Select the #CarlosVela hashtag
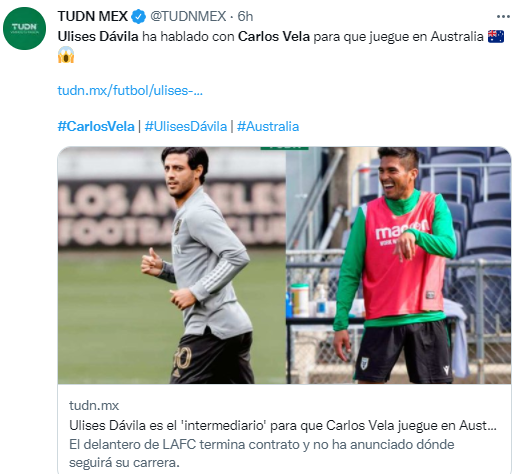The height and width of the screenshot is (474, 517). pos(96,127)
